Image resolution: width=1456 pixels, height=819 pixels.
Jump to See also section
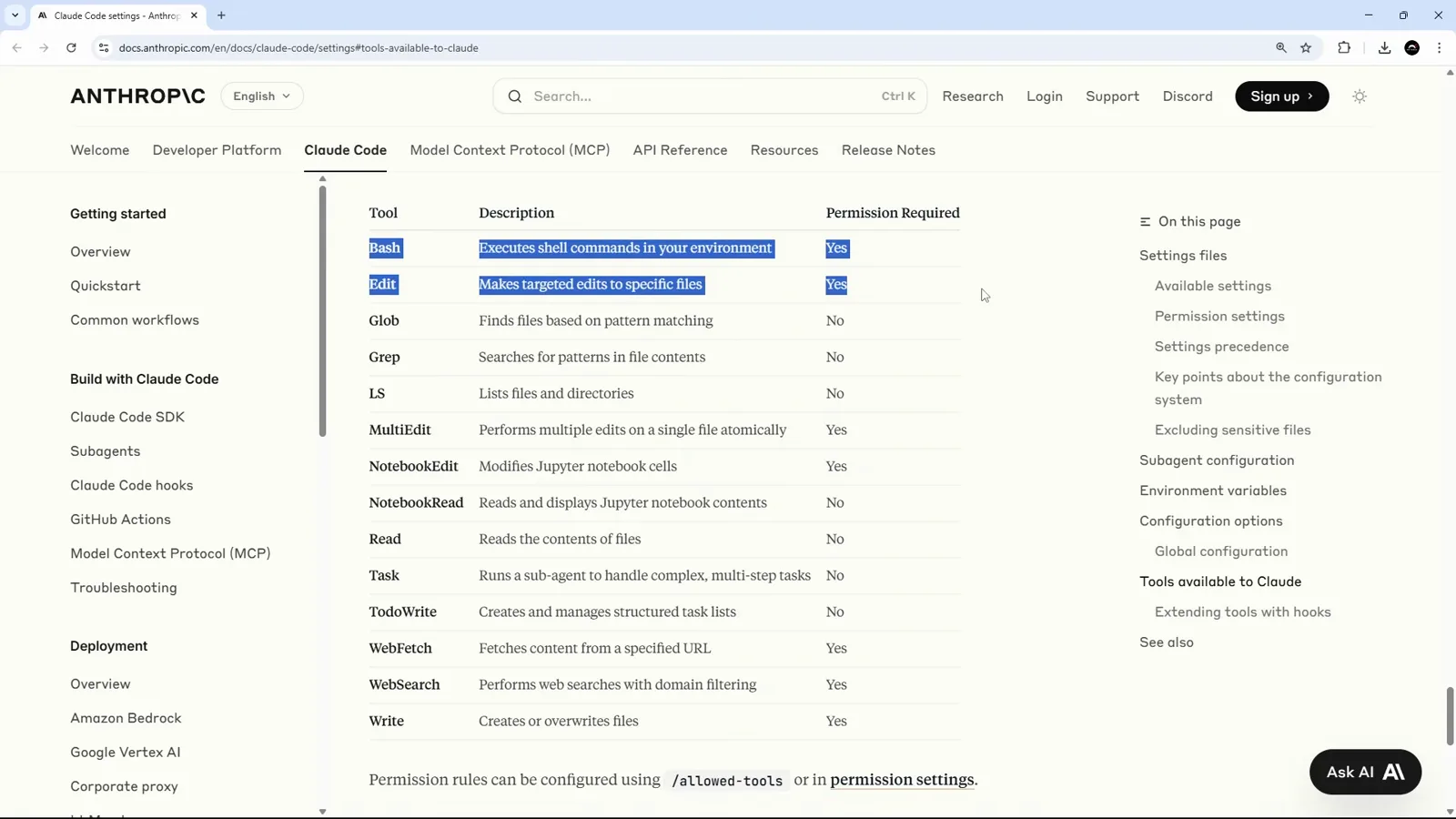point(1167,642)
